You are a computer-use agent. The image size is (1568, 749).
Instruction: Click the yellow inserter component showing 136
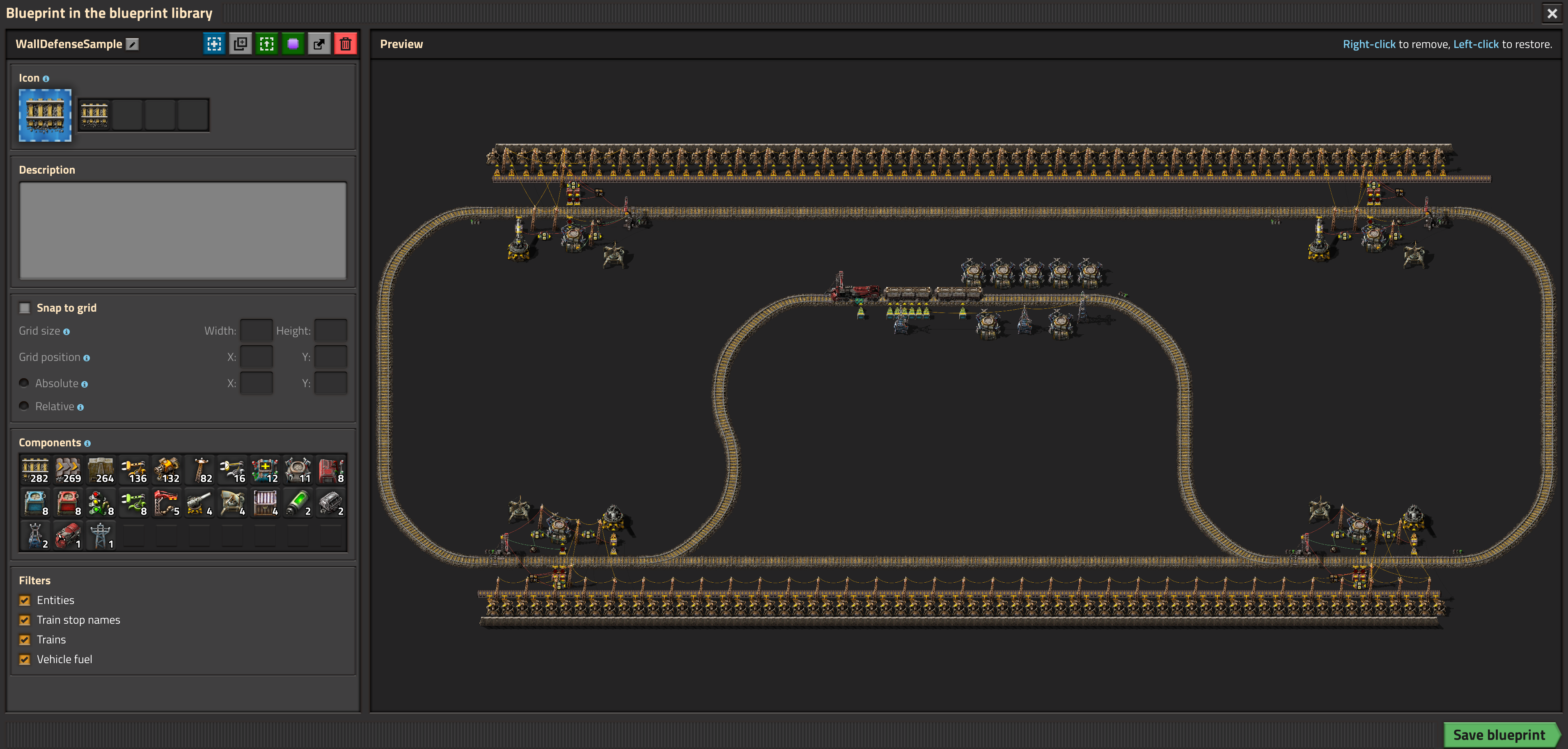point(134,471)
